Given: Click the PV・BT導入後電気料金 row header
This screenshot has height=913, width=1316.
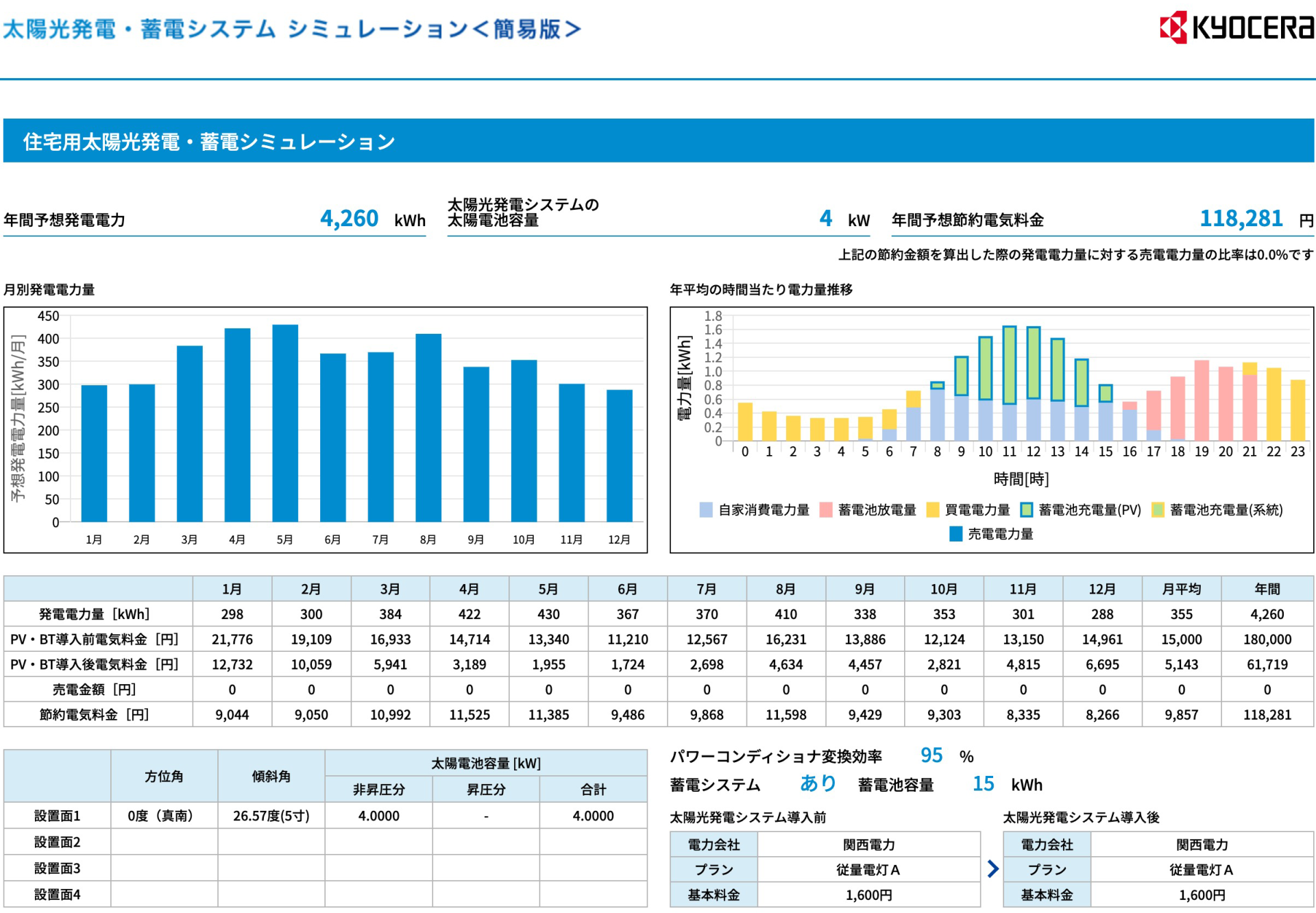Looking at the screenshot, I should (98, 664).
